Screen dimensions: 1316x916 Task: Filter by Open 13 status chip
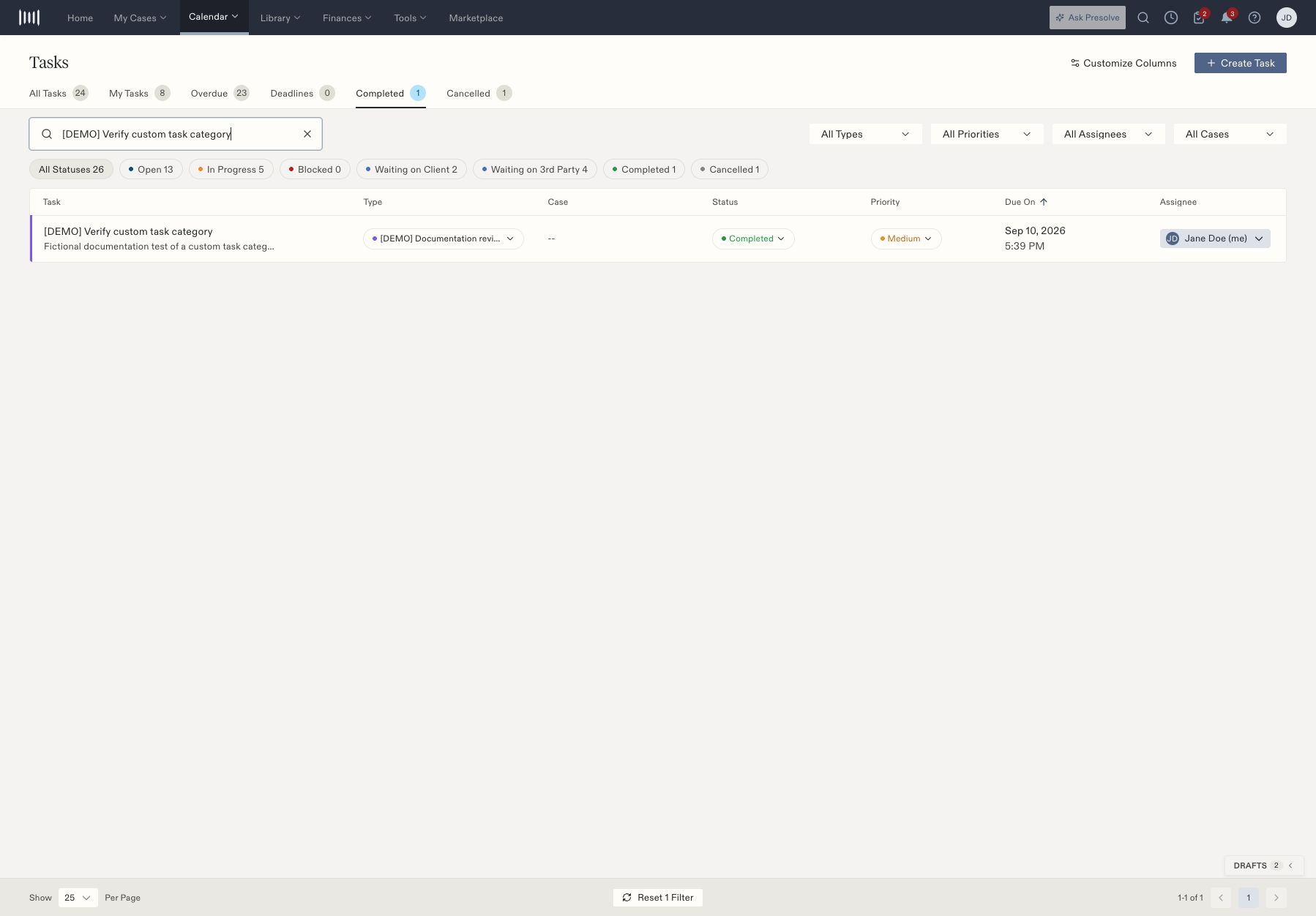pyautogui.click(x=151, y=170)
